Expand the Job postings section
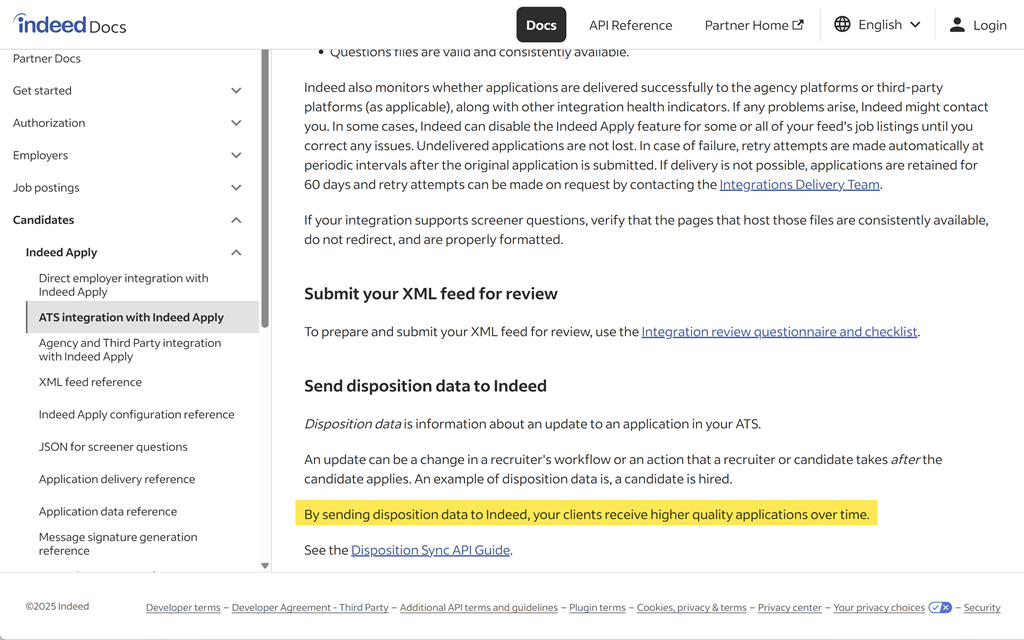 [x=236, y=188]
